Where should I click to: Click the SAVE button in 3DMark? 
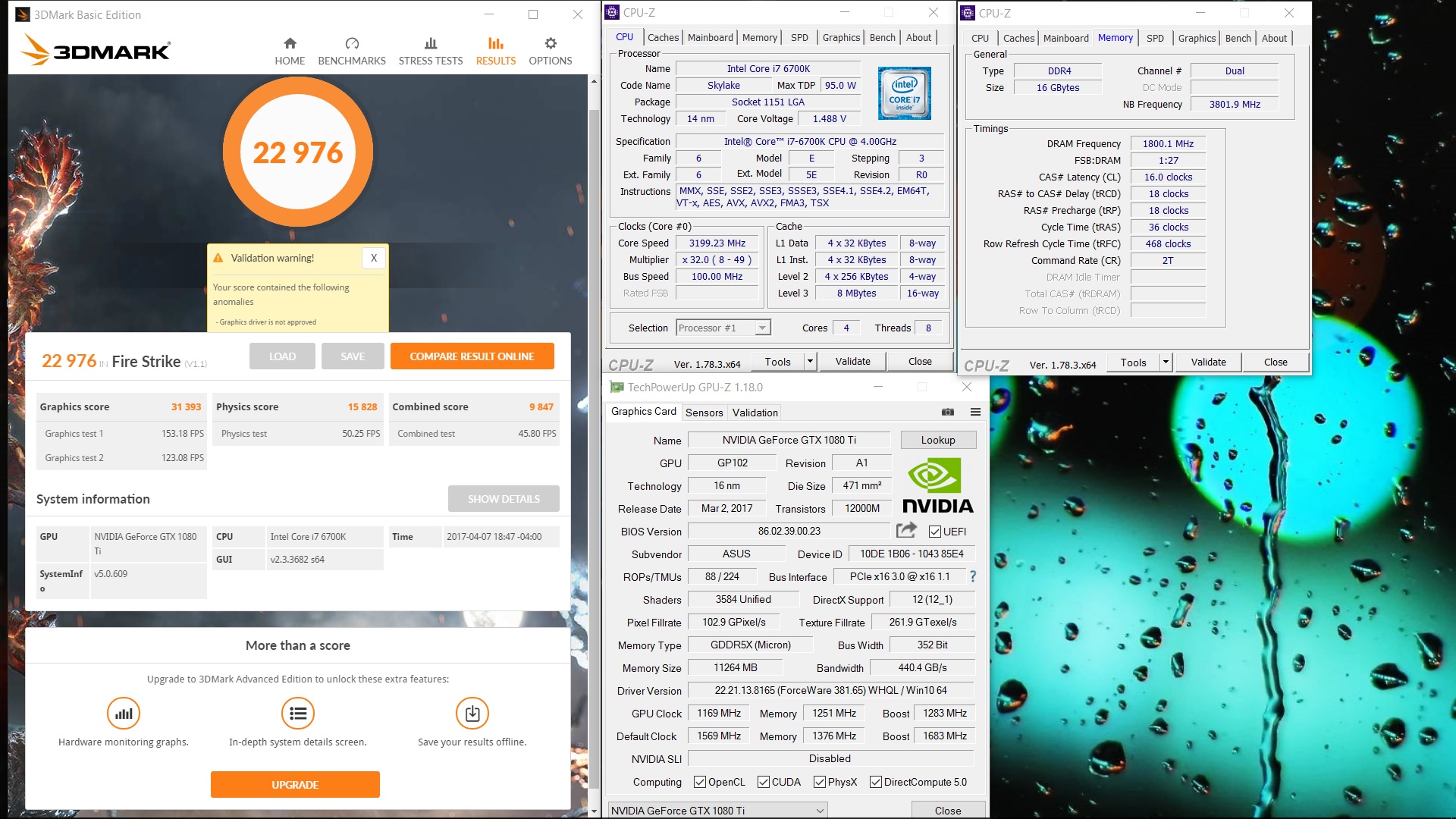coord(353,356)
